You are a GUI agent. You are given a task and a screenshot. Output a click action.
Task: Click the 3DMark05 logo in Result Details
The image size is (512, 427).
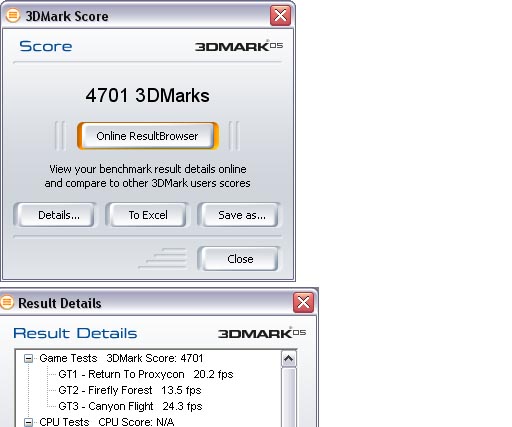coord(262,333)
